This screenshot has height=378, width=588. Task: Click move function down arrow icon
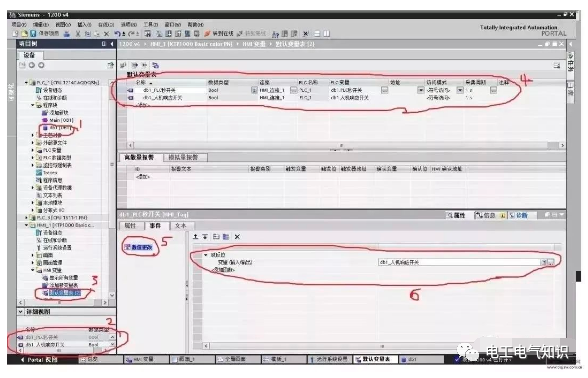click(205, 237)
